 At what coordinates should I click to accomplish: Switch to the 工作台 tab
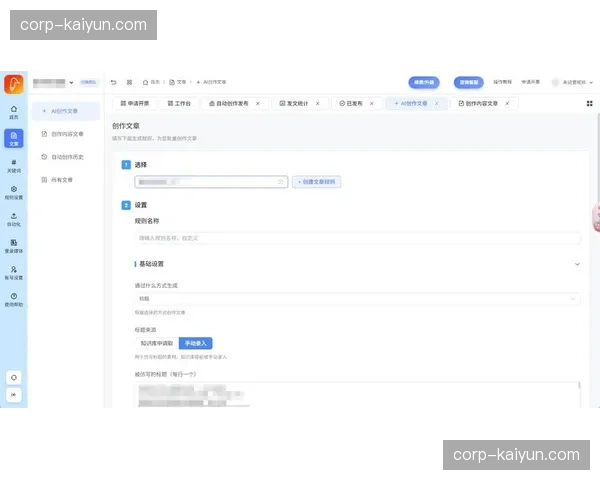tap(179, 103)
